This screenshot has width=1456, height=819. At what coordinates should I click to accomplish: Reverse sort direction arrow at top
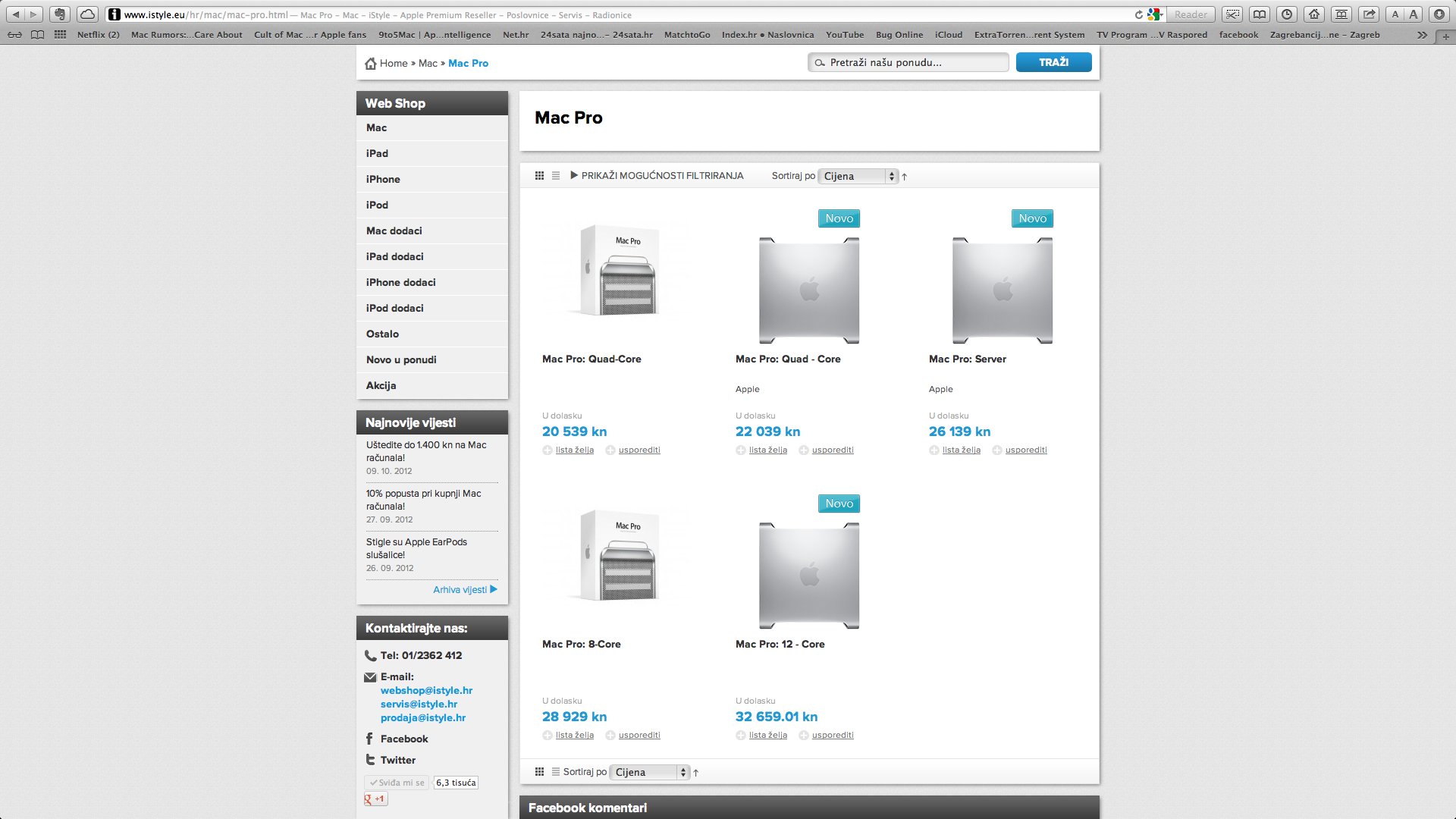[905, 177]
